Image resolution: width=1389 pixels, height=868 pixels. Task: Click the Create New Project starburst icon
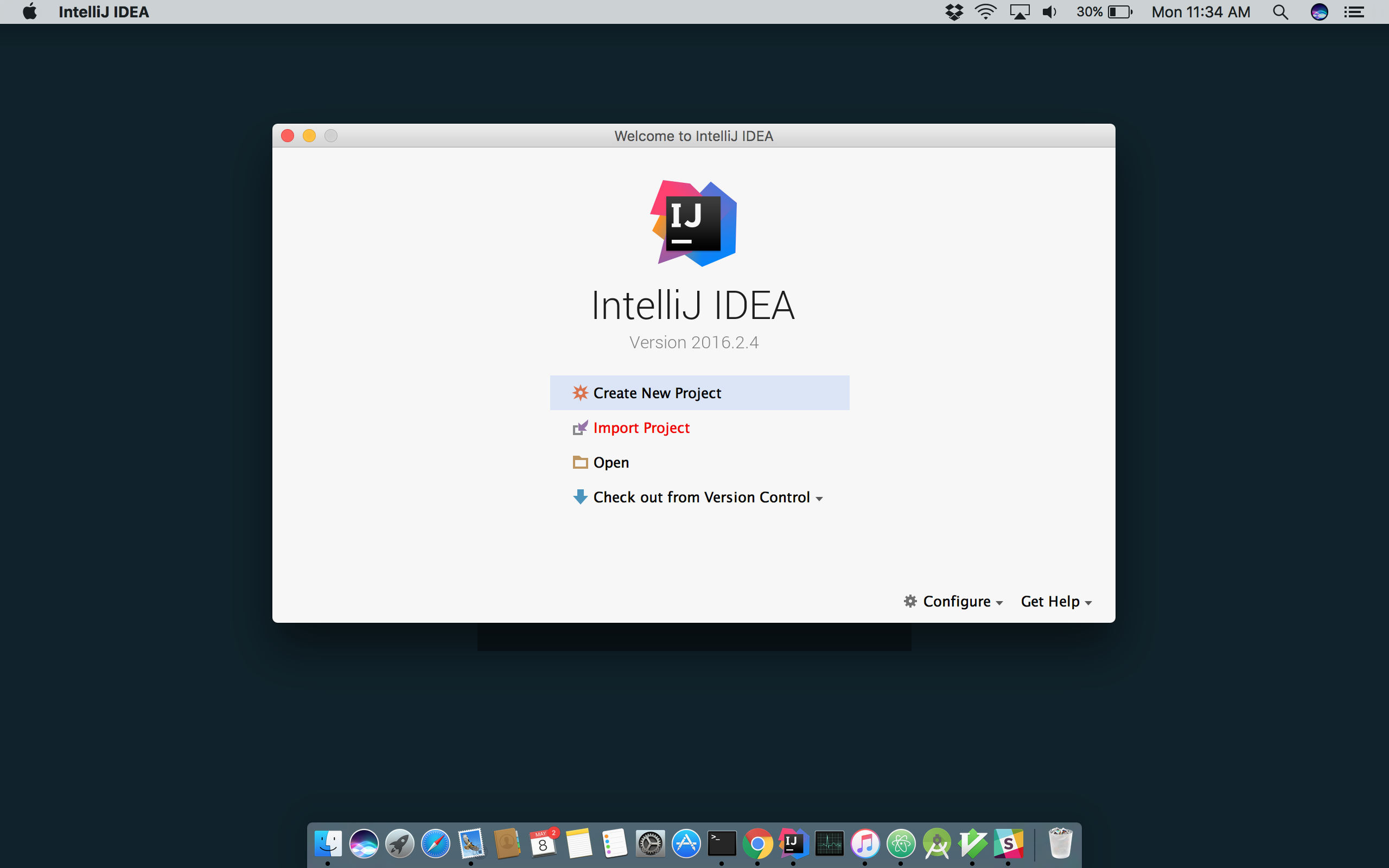pyautogui.click(x=579, y=393)
